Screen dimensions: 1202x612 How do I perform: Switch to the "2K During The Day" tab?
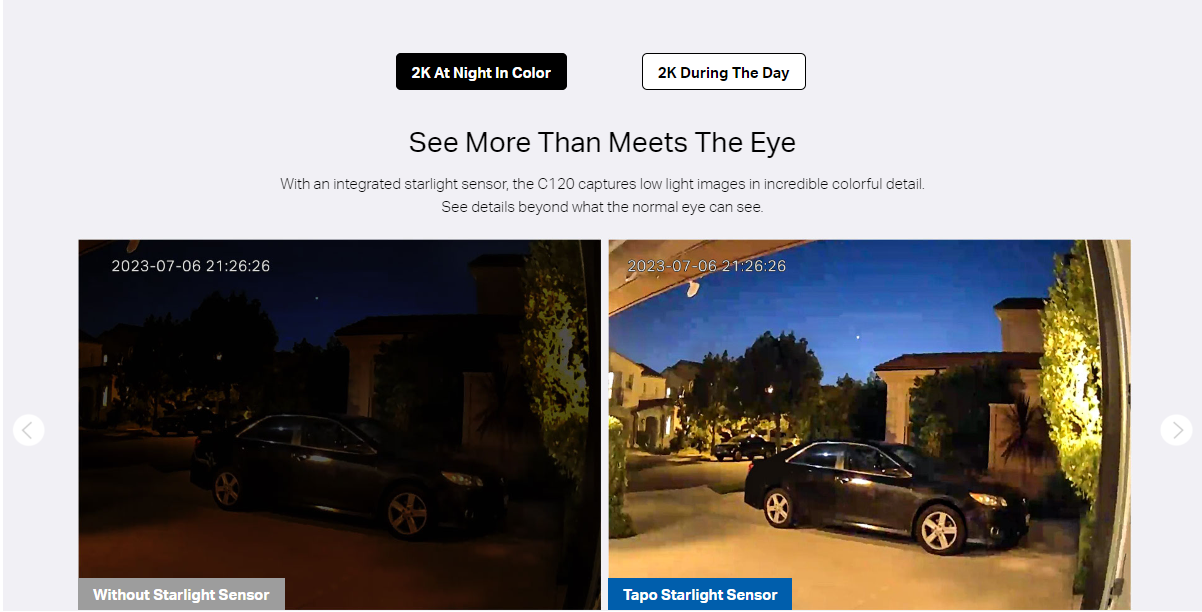pos(723,72)
